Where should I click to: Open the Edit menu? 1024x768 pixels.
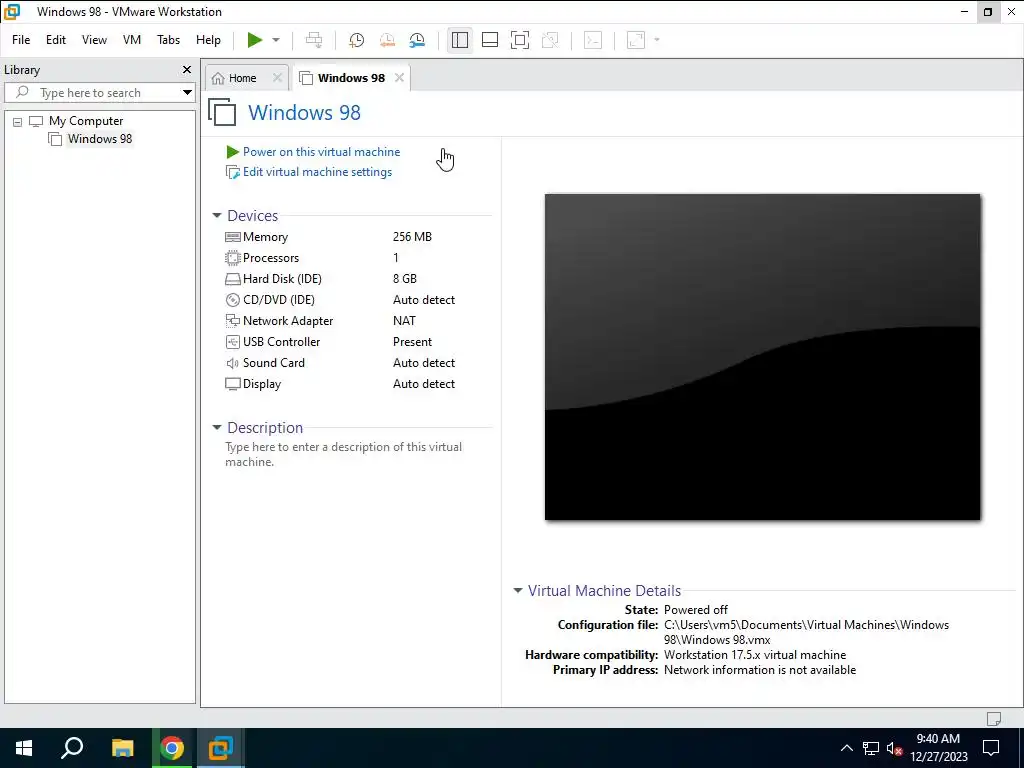[x=56, y=40]
